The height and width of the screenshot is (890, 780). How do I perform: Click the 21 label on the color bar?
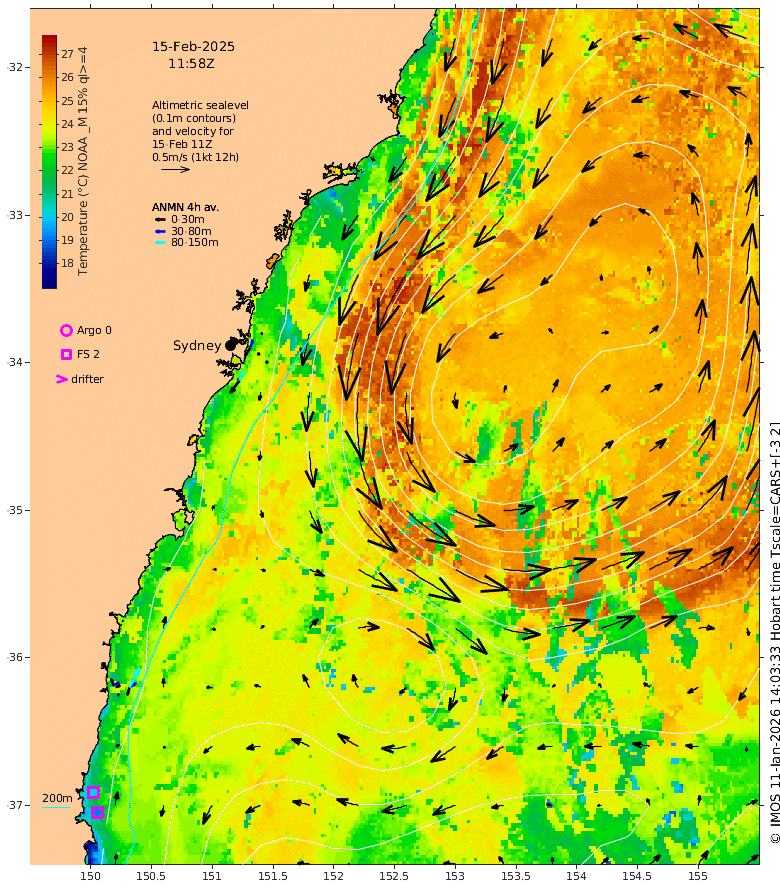pos(67,194)
